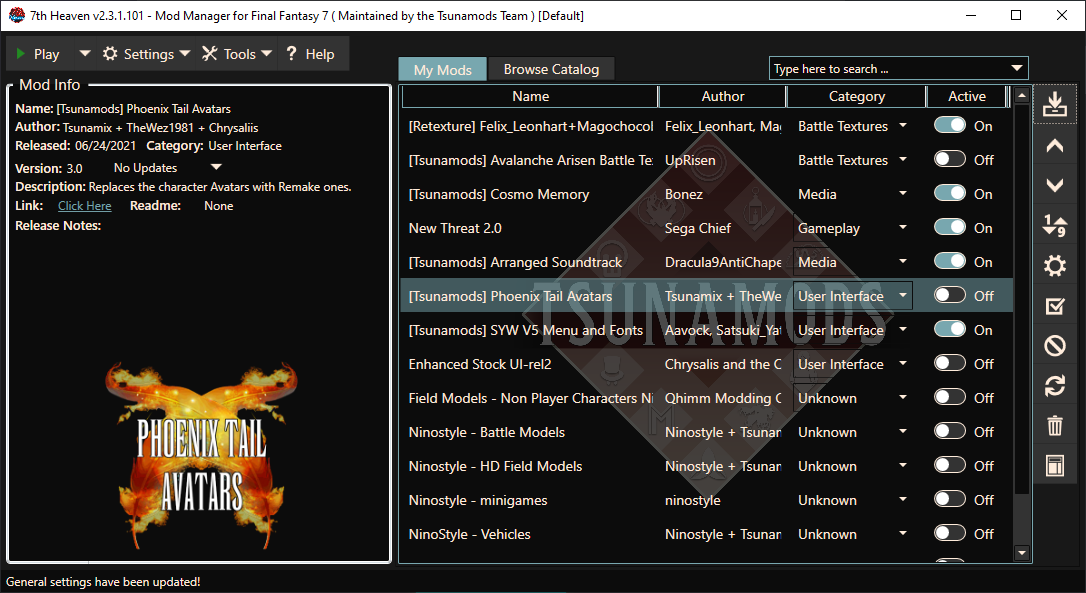Screen dimensions: 1086x593
Task: Click the 7th Heaven app icon in title bar
Action: (17, 15)
